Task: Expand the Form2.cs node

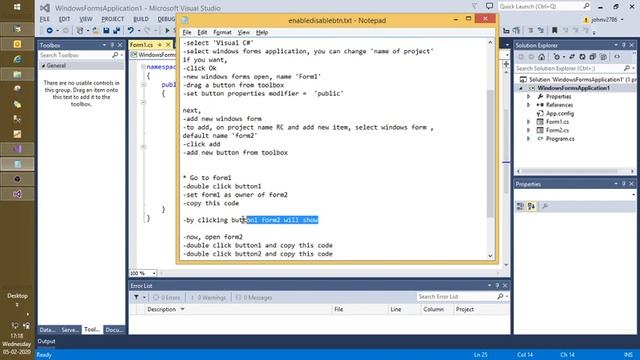Action: point(529,130)
